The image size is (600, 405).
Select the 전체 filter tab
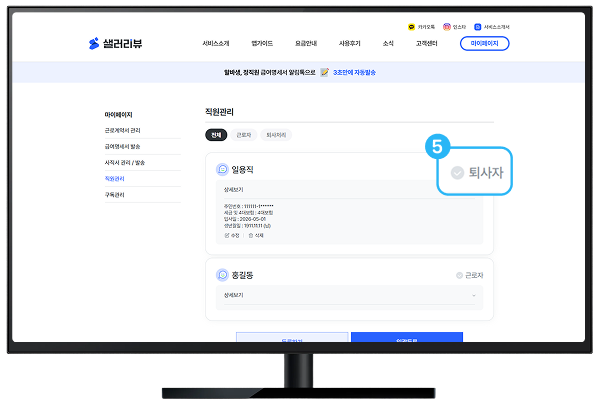point(216,135)
